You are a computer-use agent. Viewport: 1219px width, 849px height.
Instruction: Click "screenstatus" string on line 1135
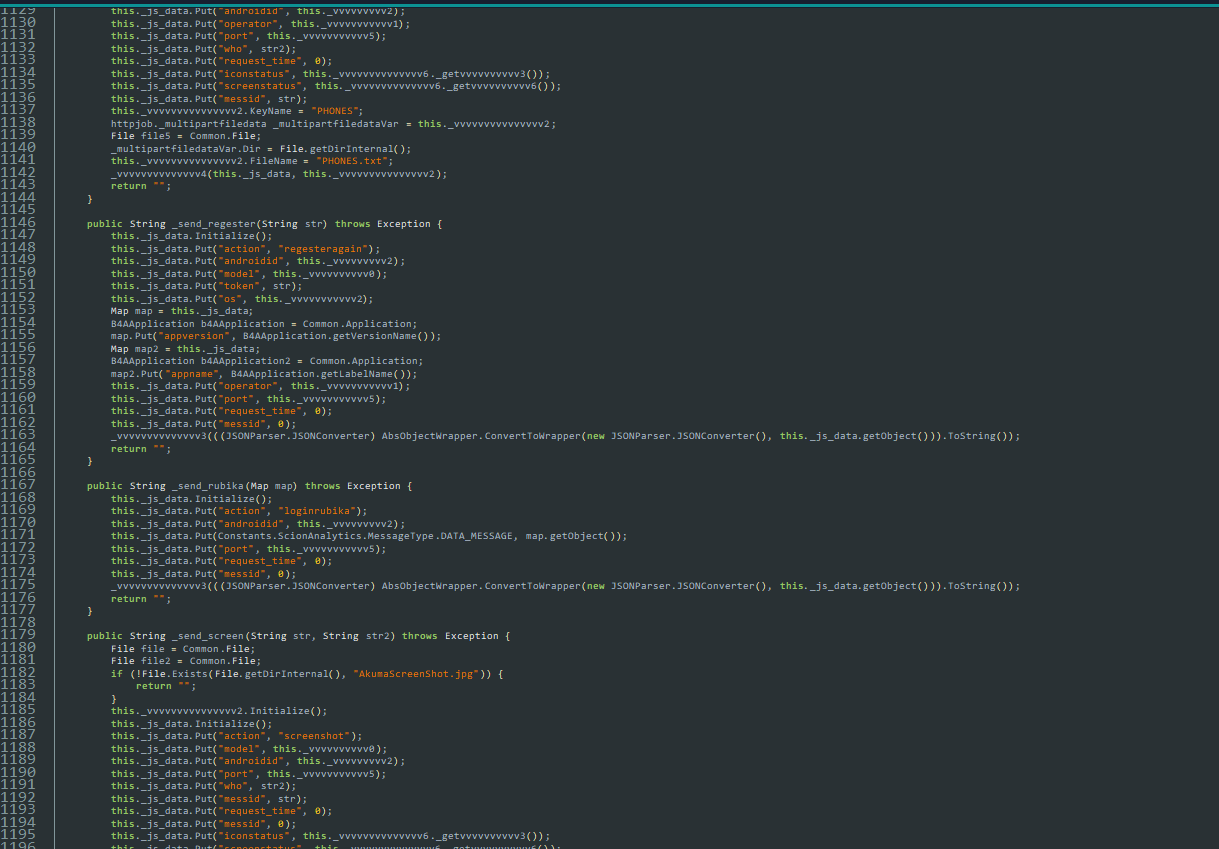(x=260, y=86)
